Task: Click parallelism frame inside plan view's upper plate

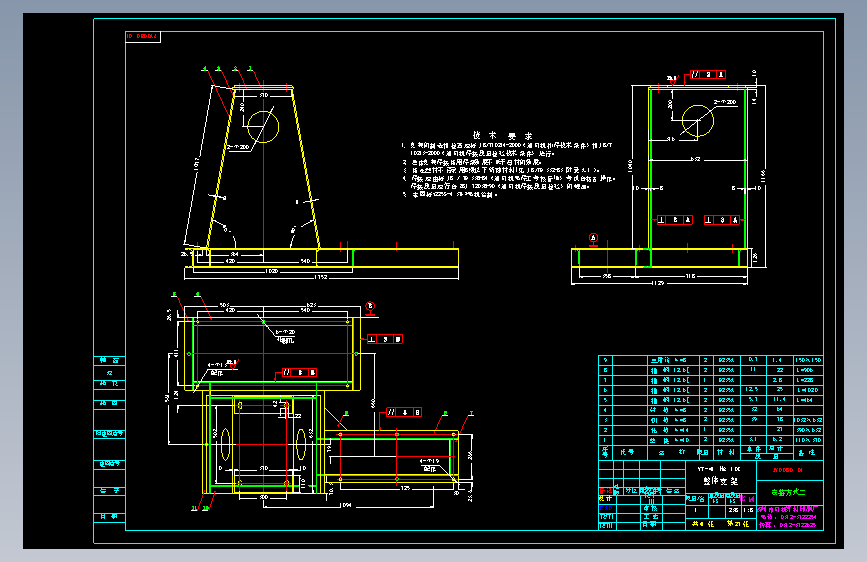Action: pos(299,372)
